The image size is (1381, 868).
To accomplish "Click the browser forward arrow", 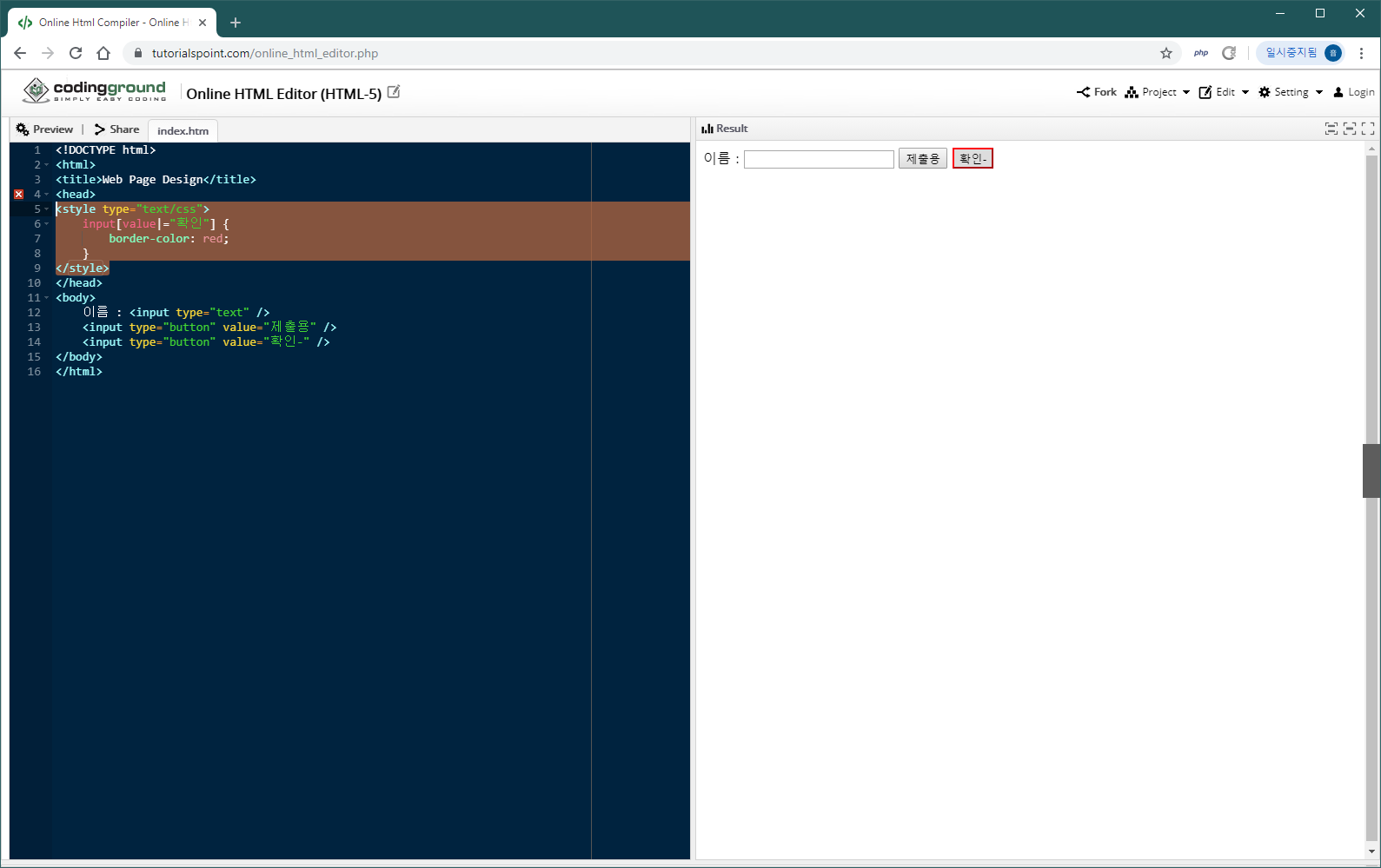I will pyautogui.click(x=48, y=53).
